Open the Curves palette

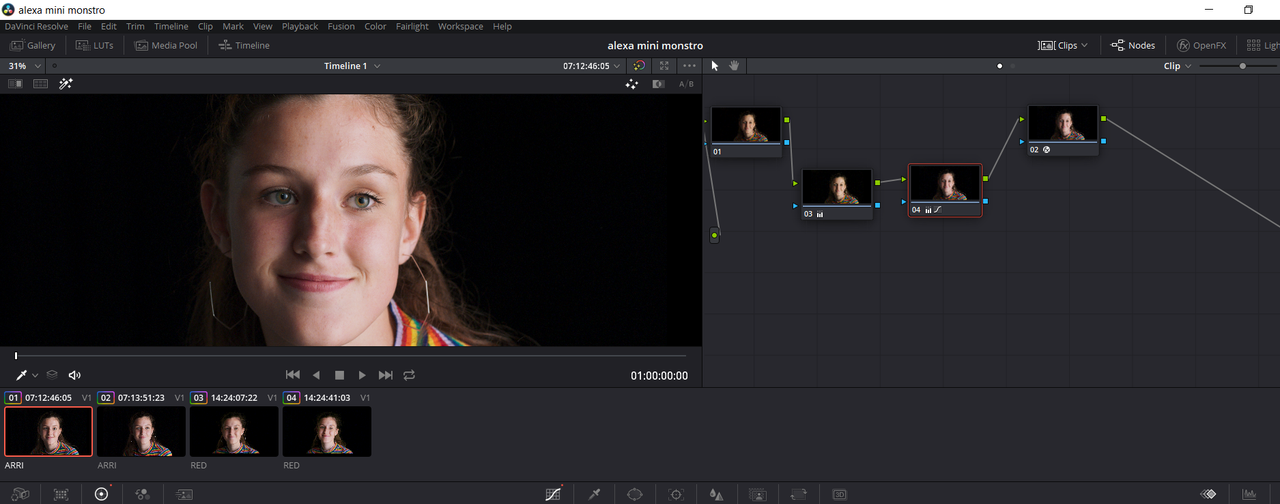point(553,494)
